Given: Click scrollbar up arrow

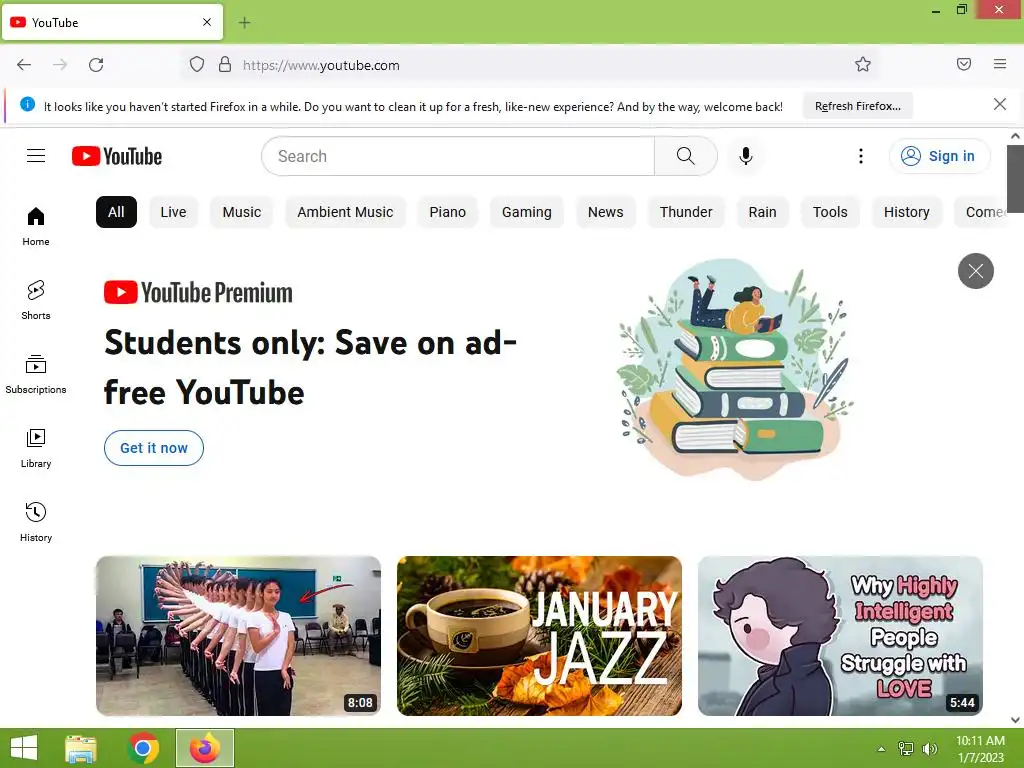Looking at the screenshot, I should (x=1015, y=136).
